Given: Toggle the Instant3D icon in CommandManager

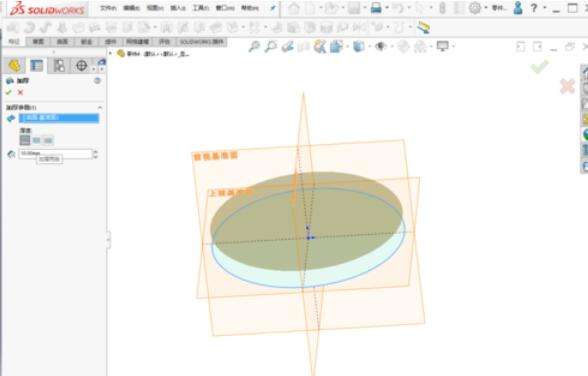Looking at the screenshot, I should click(x=423, y=27).
